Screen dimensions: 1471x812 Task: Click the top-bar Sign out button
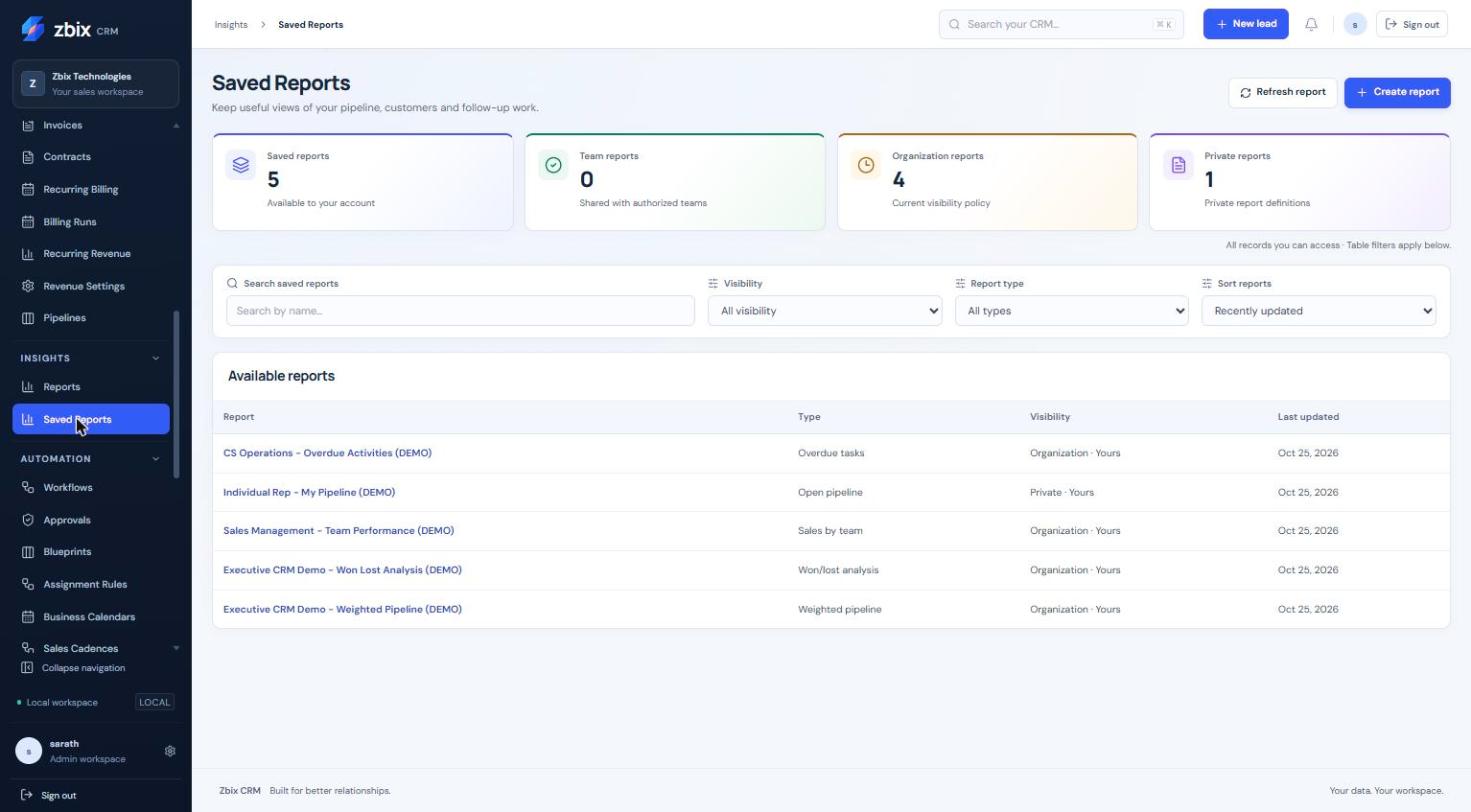click(x=1412, y=24)
